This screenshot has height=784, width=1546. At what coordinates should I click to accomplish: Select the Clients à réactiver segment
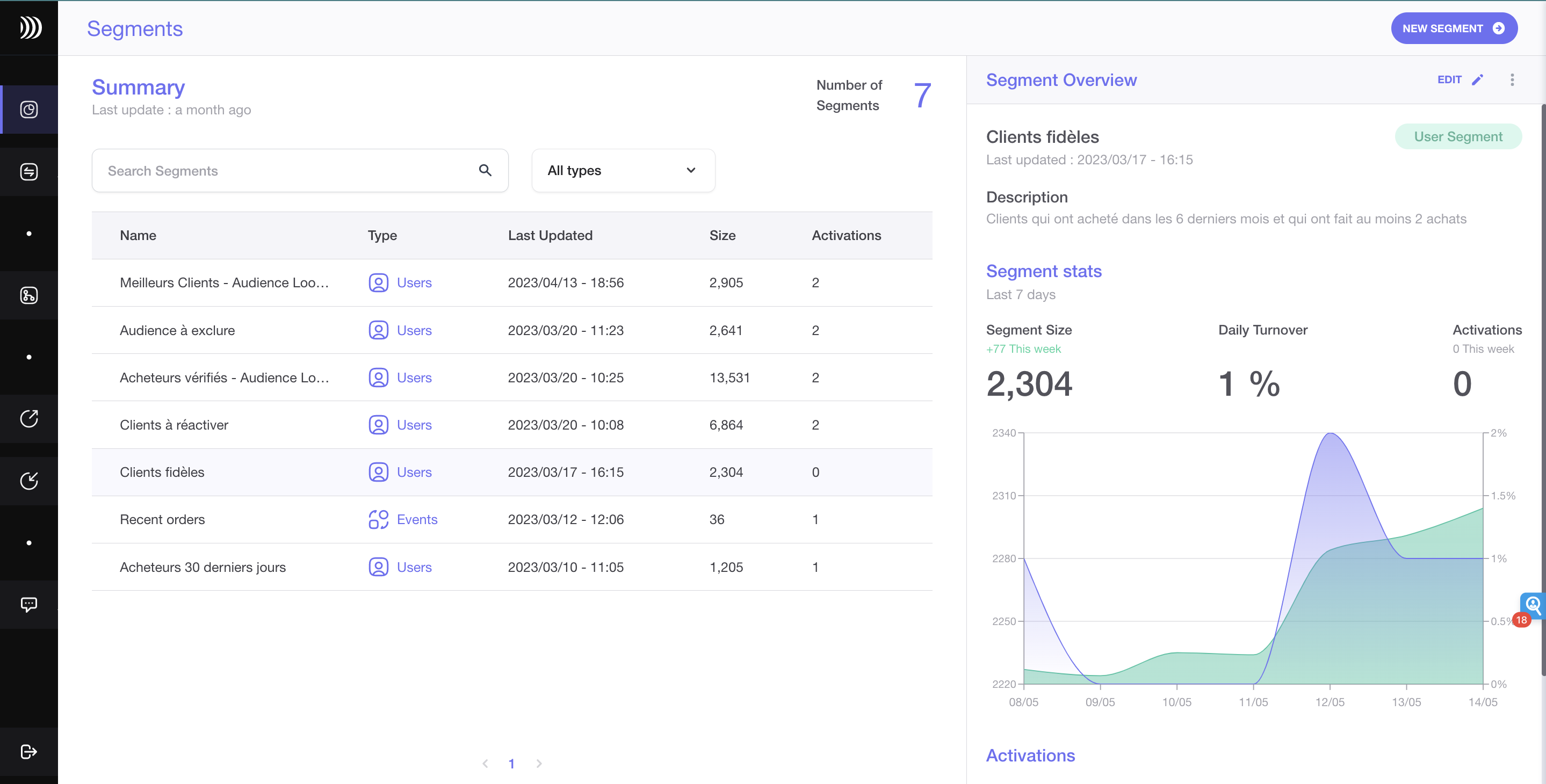pyautogui.click(x=174, y=425)
